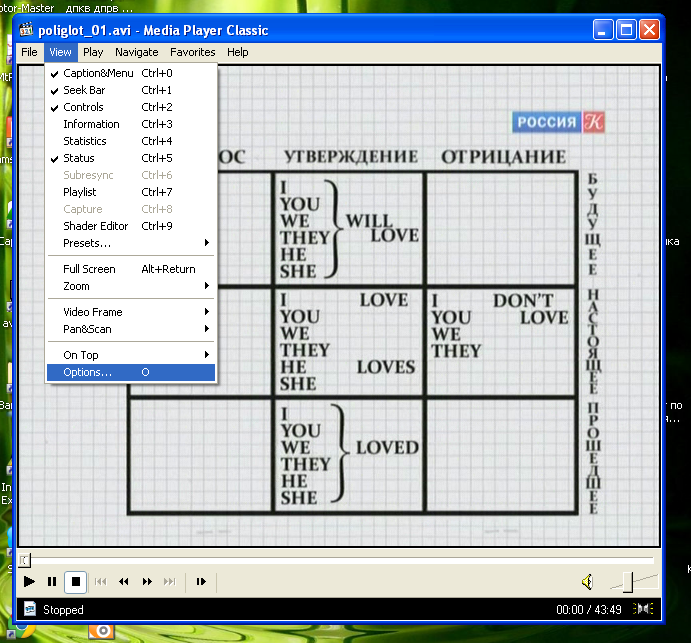Click the frame step button
This screenshot has height=643, width=691.
point(201,582)
